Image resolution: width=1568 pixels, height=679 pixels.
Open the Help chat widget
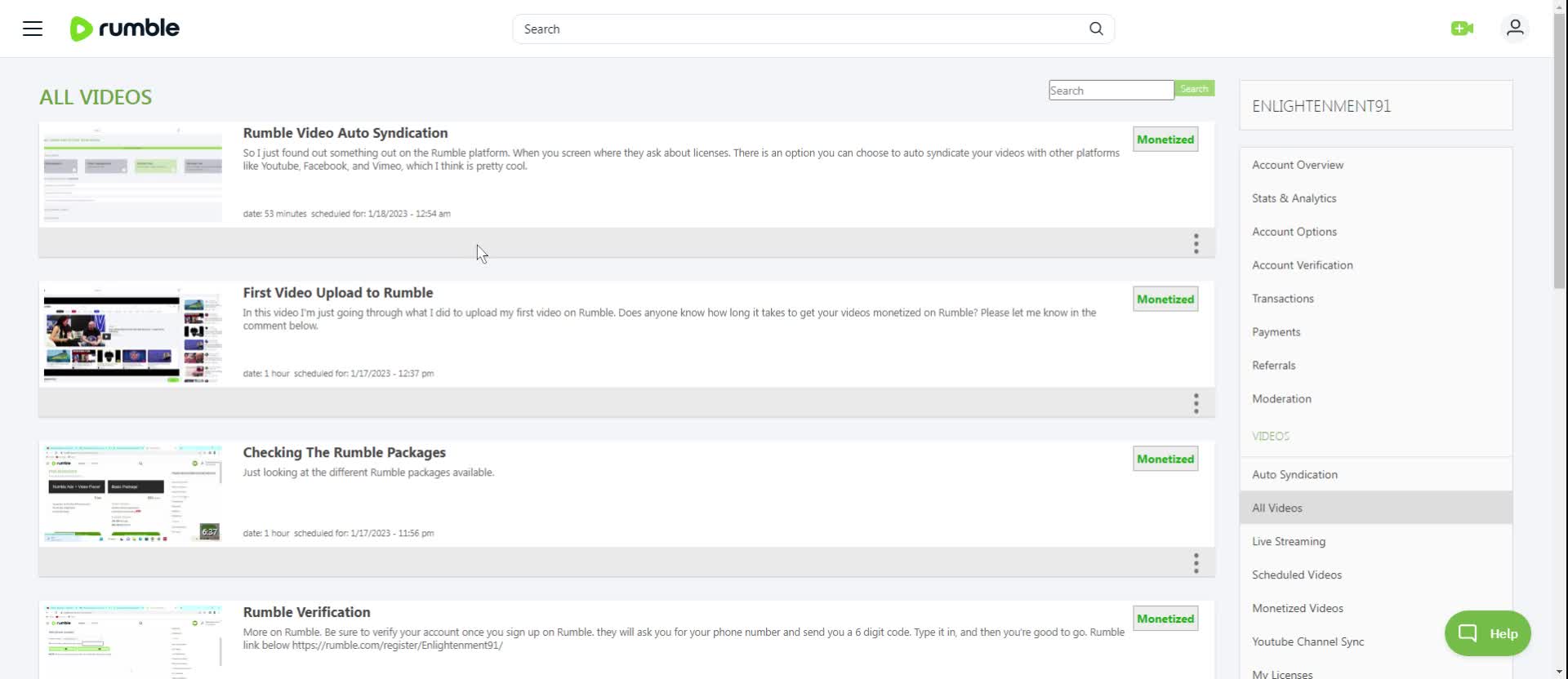pos(1487,633)
